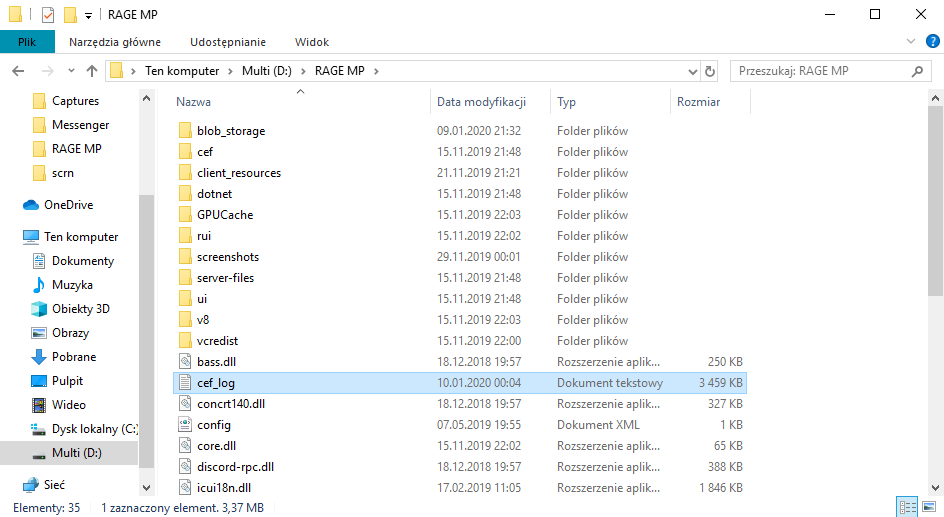Click the new folder quick access icon
944x517 pixels.
click(70, 14)
